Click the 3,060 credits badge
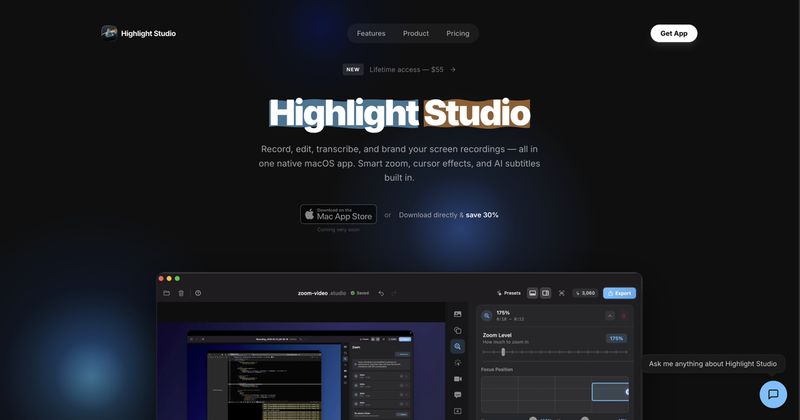This screenshot has width=800, height=420. coord(585,293)
